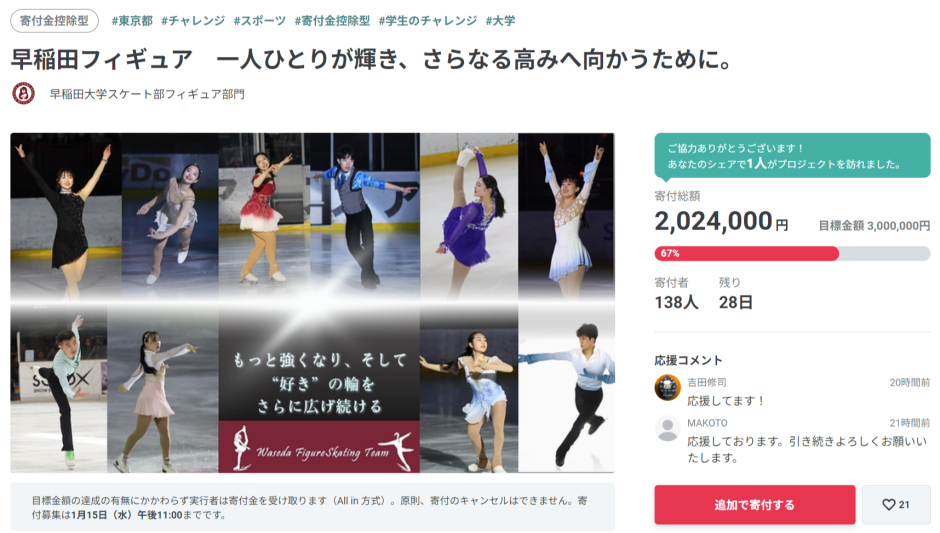Open the Waseda skating club emblem icon
The height and width of the screenshot is (533, 940).
[x=23, y=94]
